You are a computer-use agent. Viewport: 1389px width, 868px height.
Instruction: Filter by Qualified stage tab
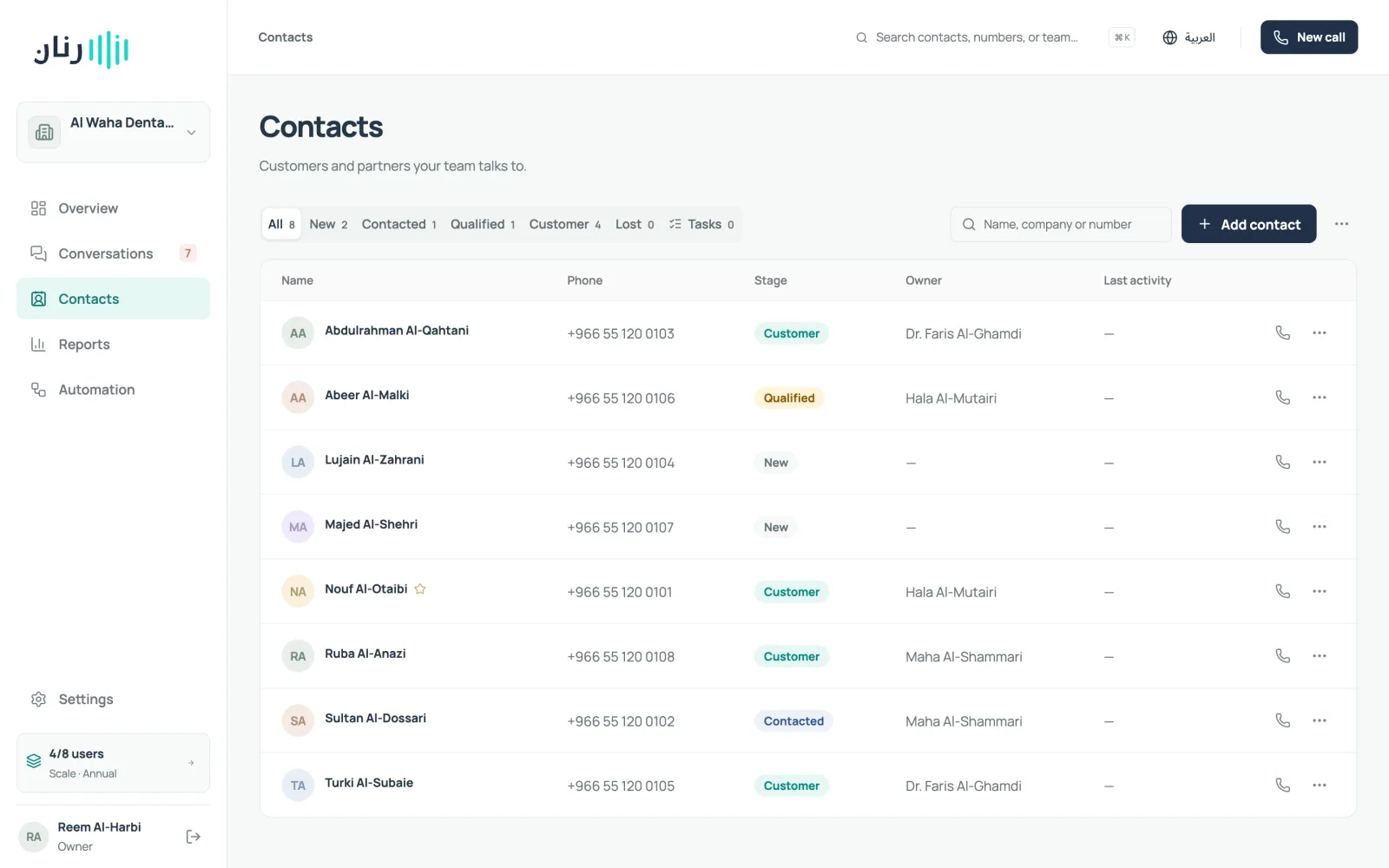(483, 224)
